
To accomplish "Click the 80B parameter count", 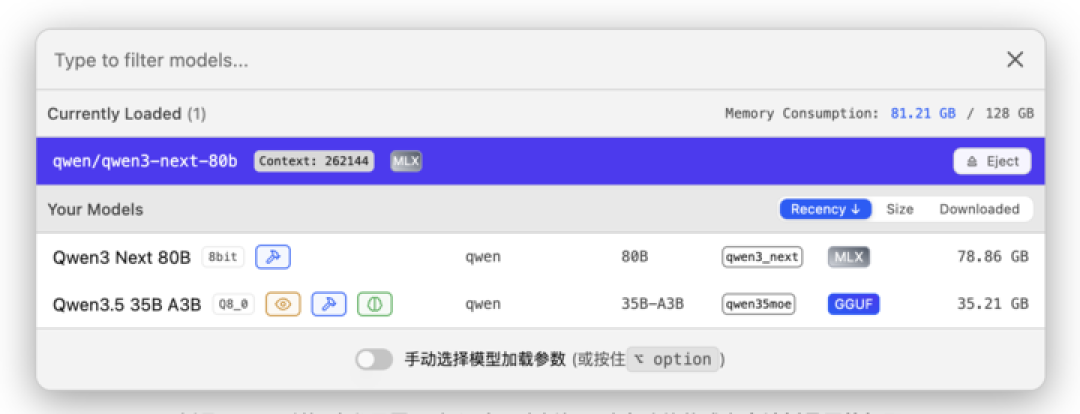I will click(634, 257).
